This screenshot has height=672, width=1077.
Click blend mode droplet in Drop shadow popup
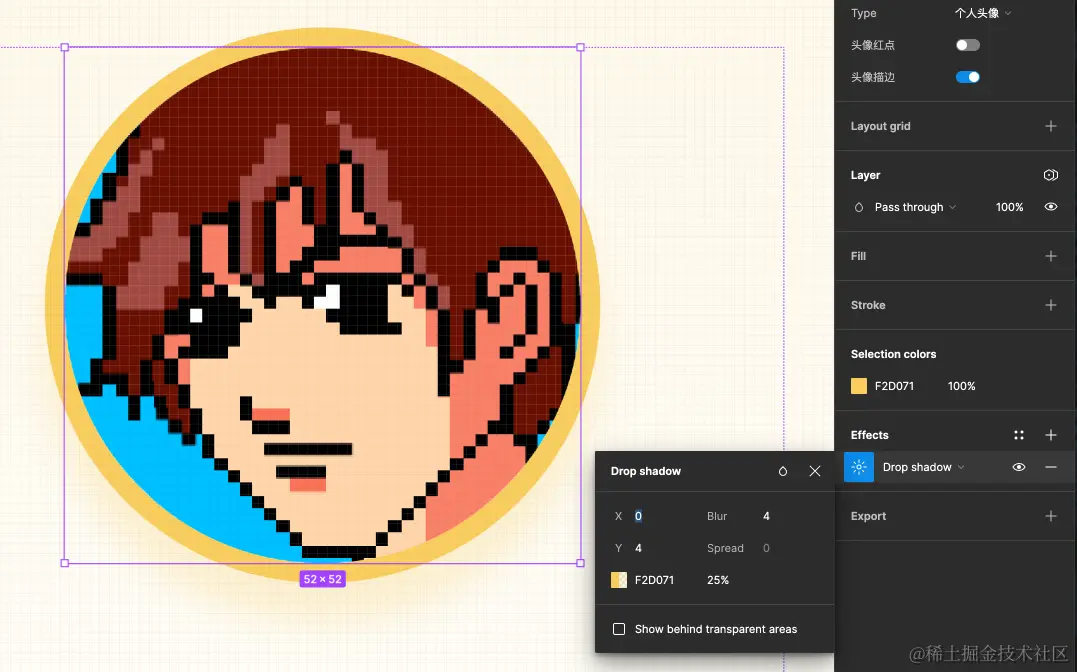[782, 471]
